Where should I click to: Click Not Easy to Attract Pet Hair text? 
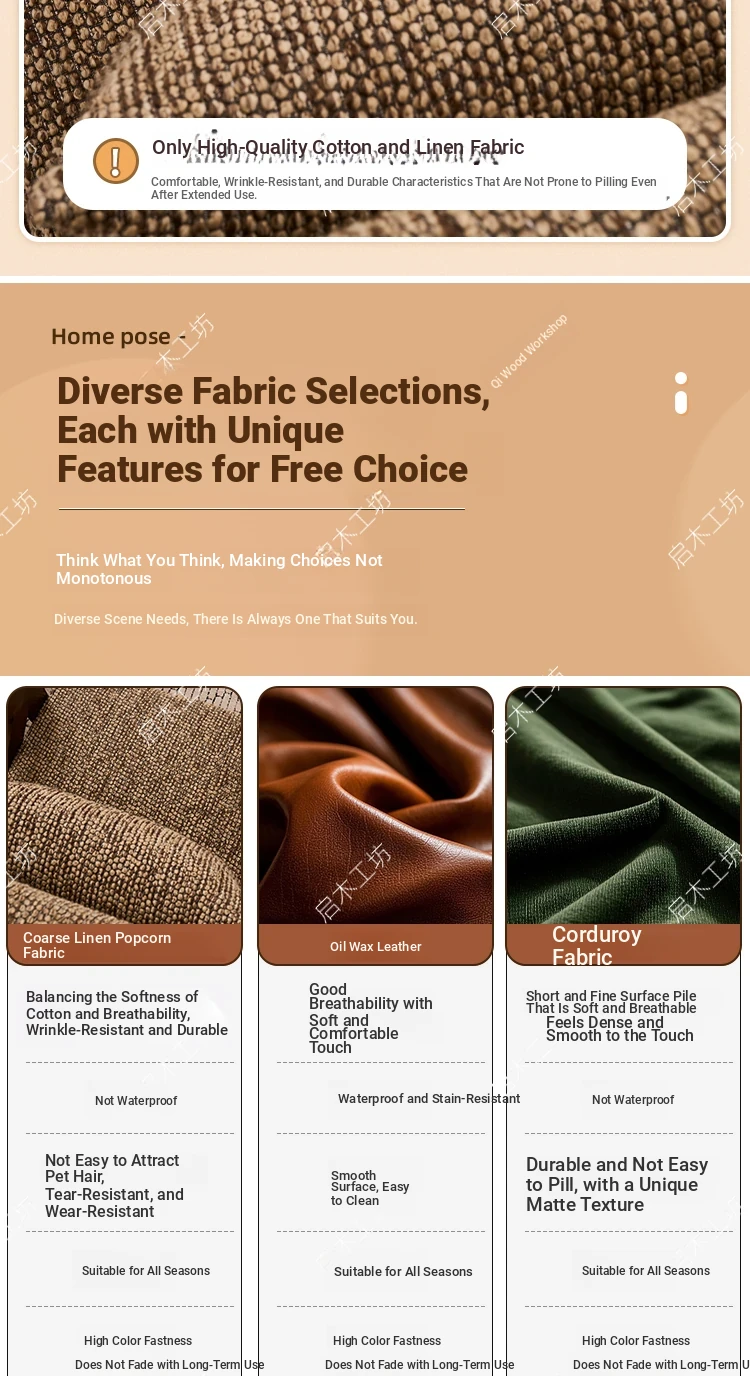(x=114, y=1186)
